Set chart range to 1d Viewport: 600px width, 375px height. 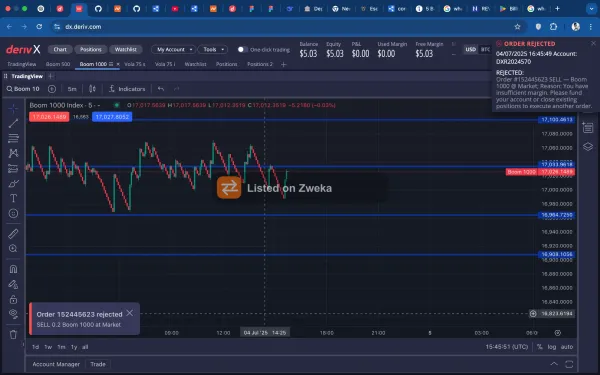pos(36,347)
